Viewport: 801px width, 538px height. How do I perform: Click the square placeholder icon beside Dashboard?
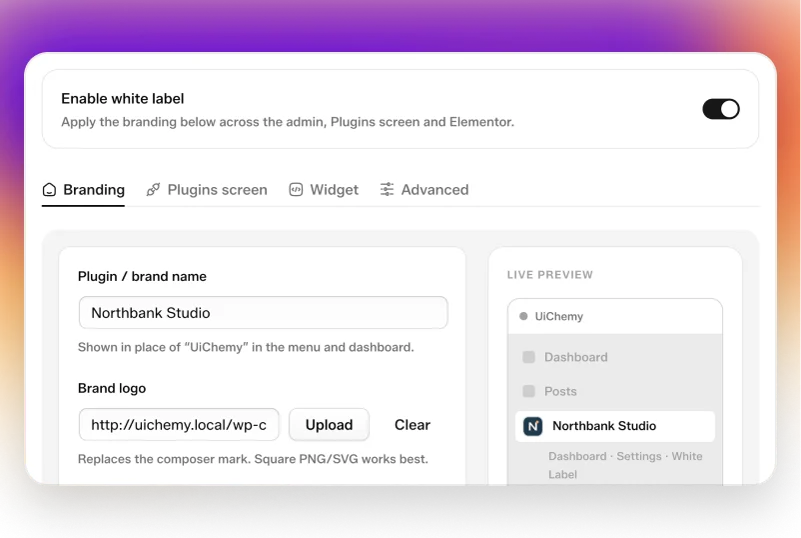pyautogui.click(x=529, y=357)
